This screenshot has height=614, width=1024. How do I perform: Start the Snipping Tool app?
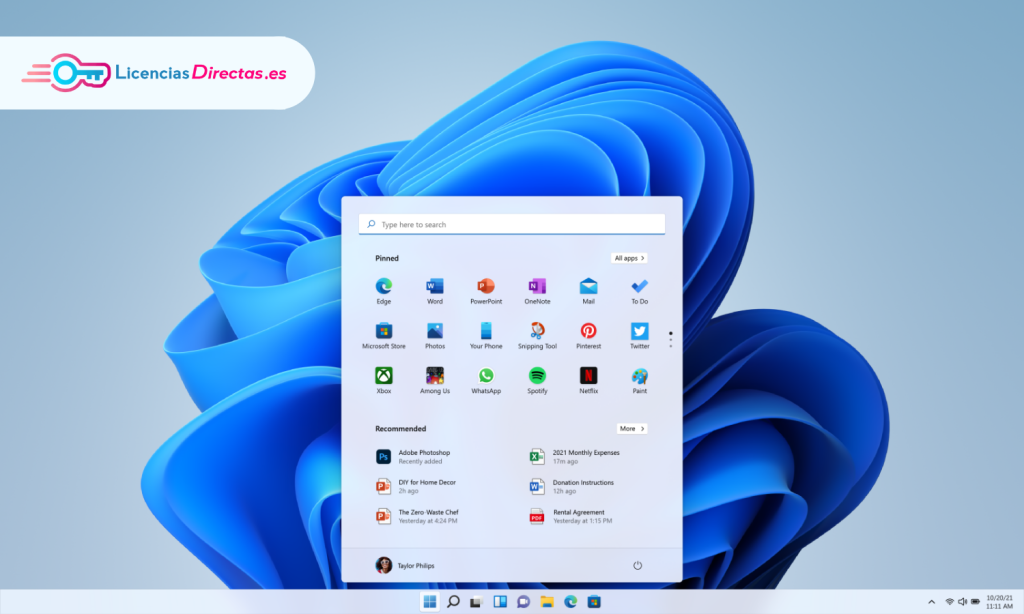(537, 333)
